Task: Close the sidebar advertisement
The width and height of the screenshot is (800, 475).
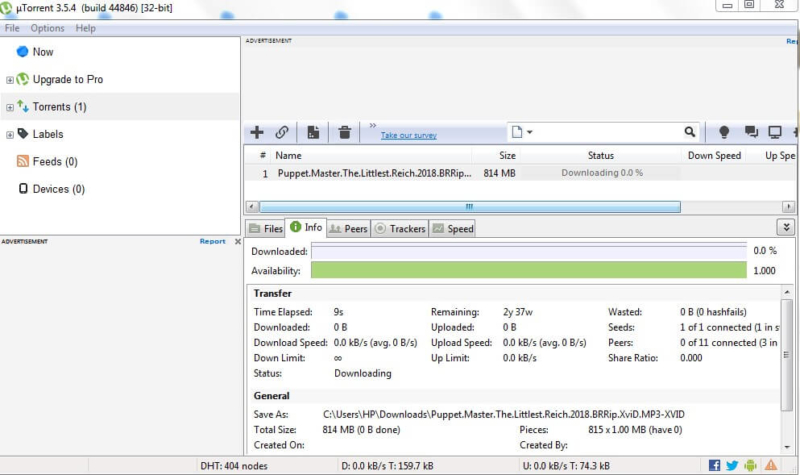Action: (x=238, y=241)
